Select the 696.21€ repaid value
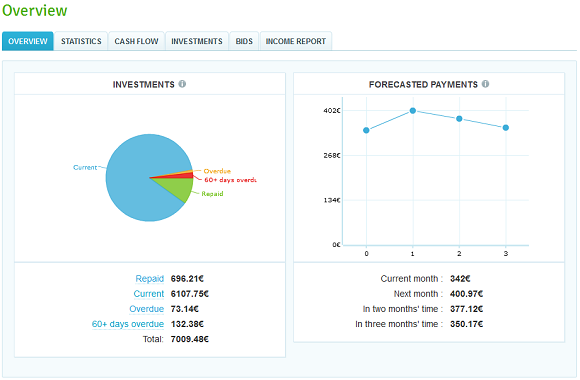The width and height of the screenshot is (580, 380). tap(187, 279)
